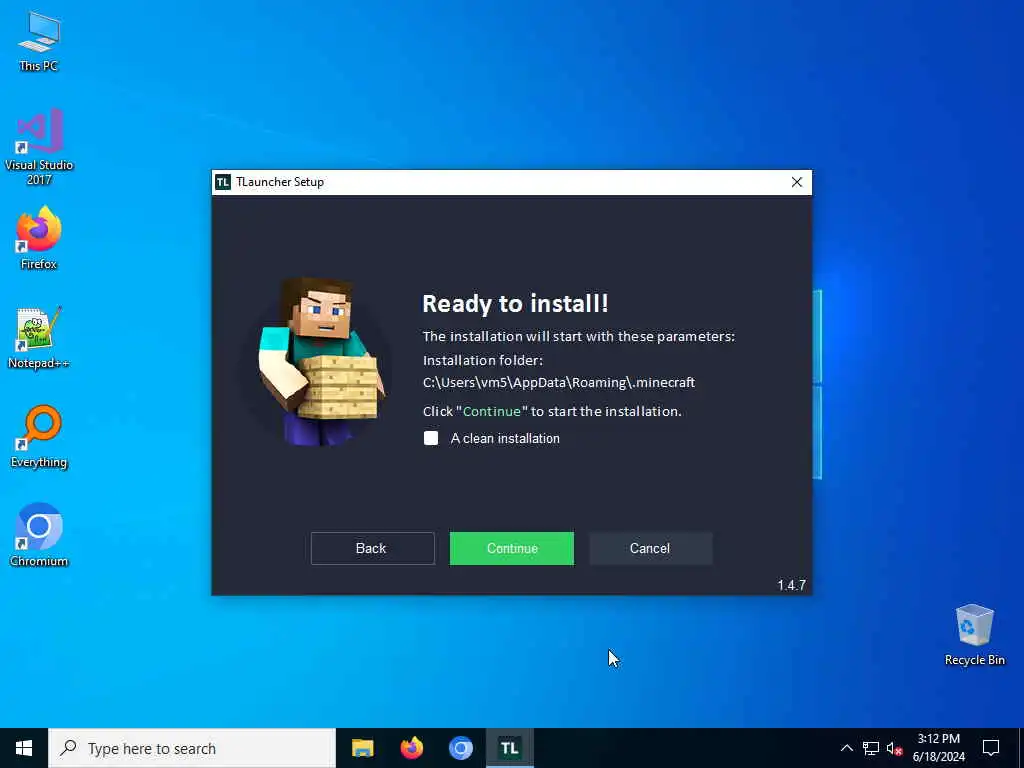The width and height of the screenshot is (1024, 768).
Task: Launch Chromium from the taskbar
Action: (x=460, y=748)
